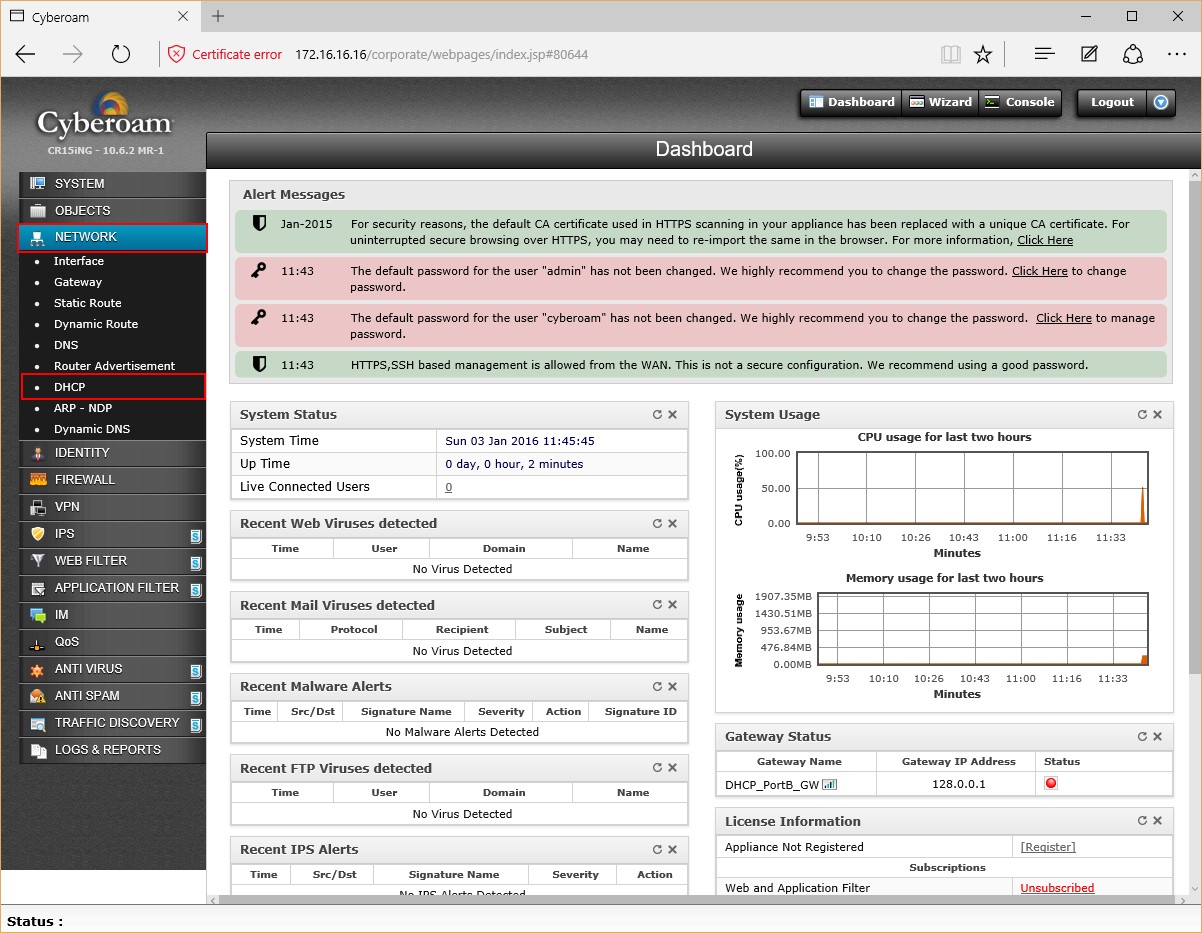Click the horizontal scrollbar at page bottom
Image resolution: width=1202 pixels, height=933 pixels.
click(695, 900)
